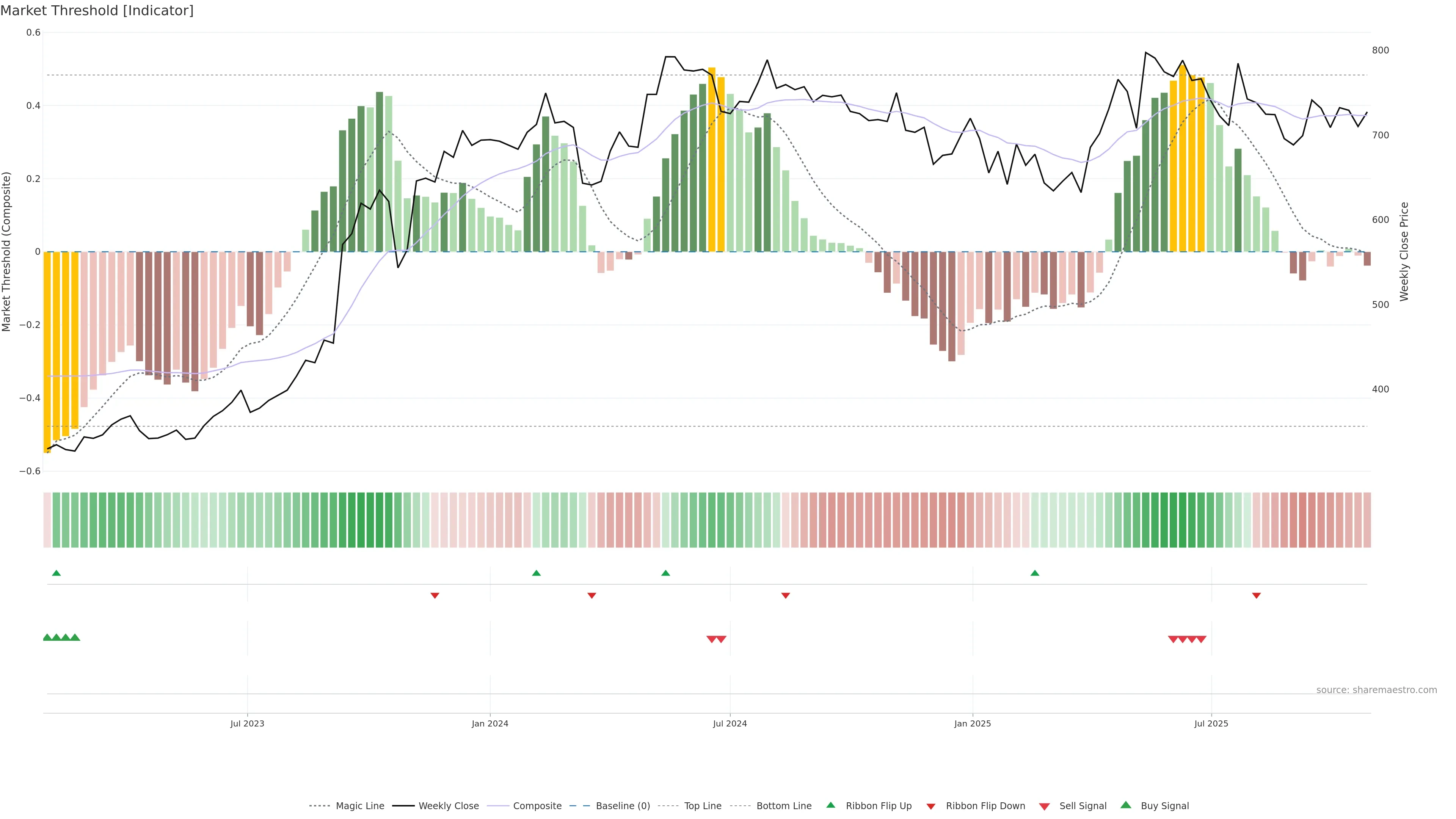
Task: Click the Market Threshold [Indicator] title
Action: 97,11
